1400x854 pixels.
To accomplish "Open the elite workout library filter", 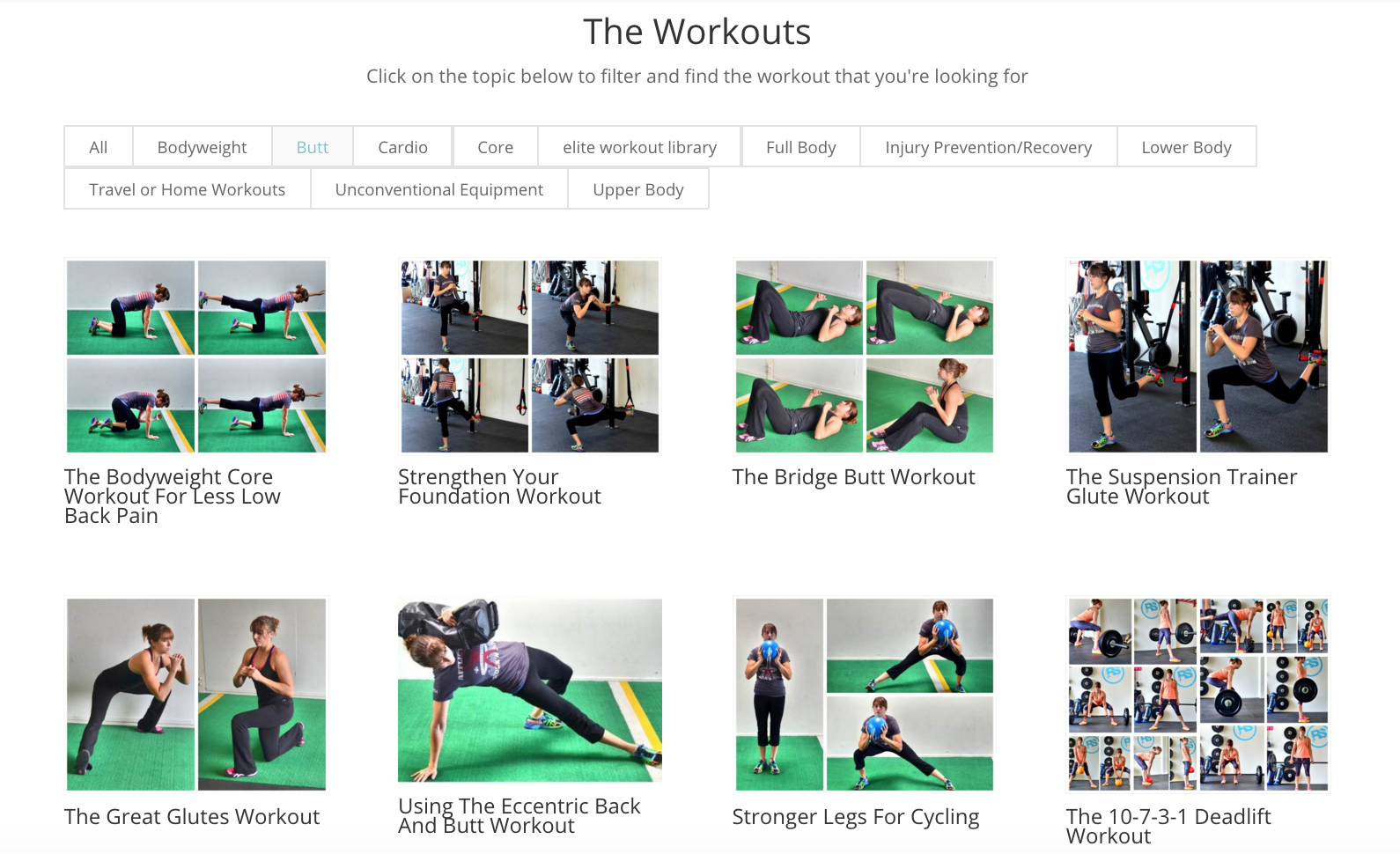I will [639, 147].
